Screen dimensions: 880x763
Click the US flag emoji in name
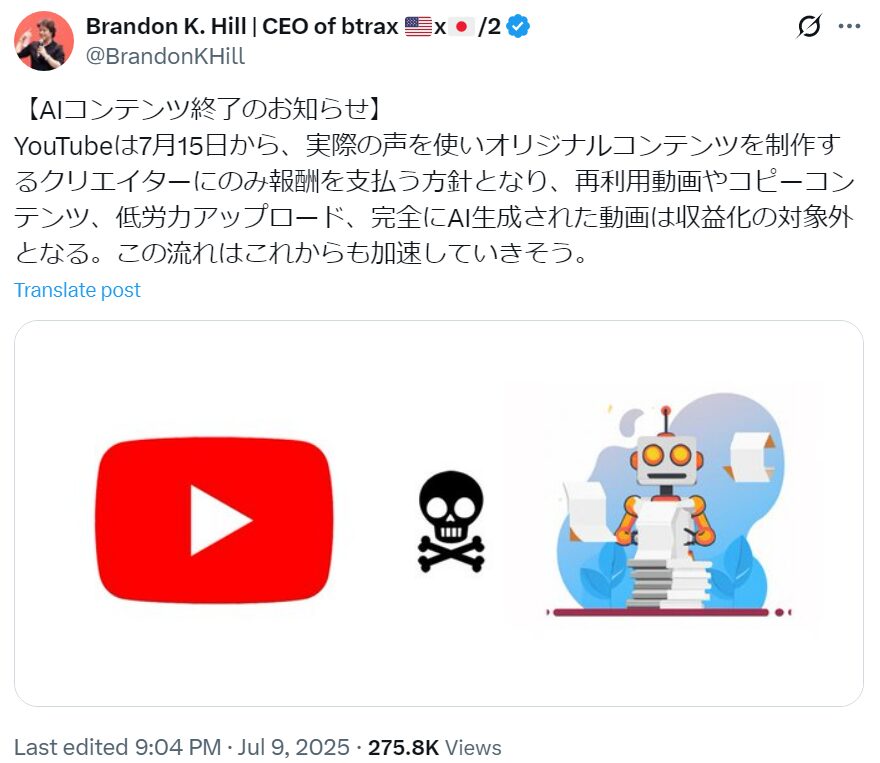(418, 26)
